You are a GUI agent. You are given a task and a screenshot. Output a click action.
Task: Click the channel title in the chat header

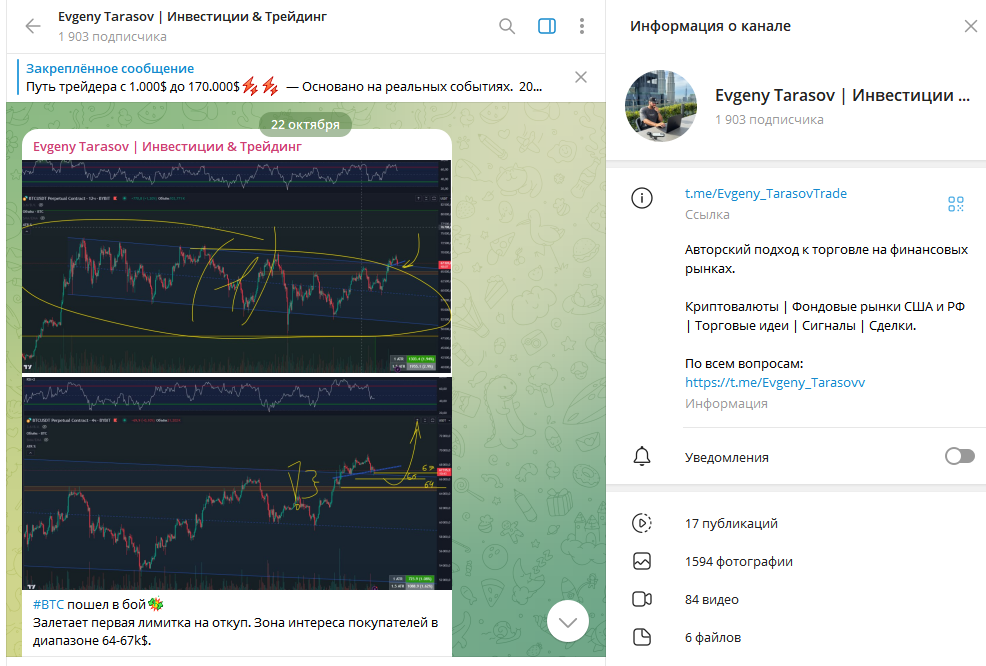(x=192, y=17)
